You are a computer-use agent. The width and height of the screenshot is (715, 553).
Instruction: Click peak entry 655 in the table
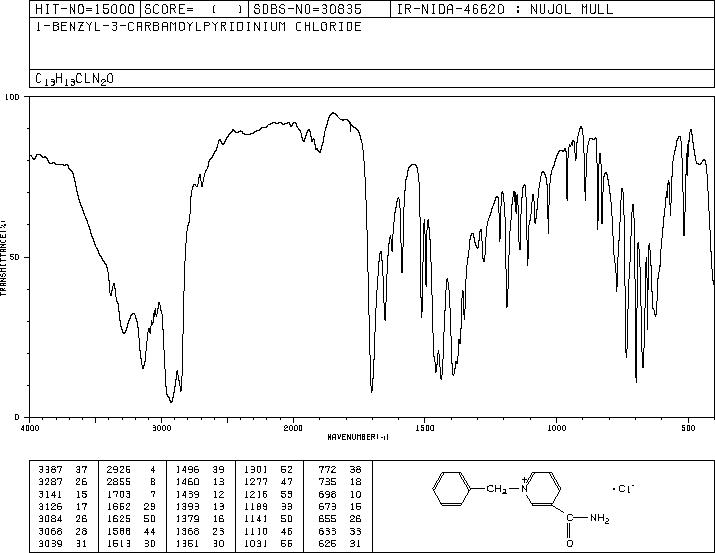327,519
